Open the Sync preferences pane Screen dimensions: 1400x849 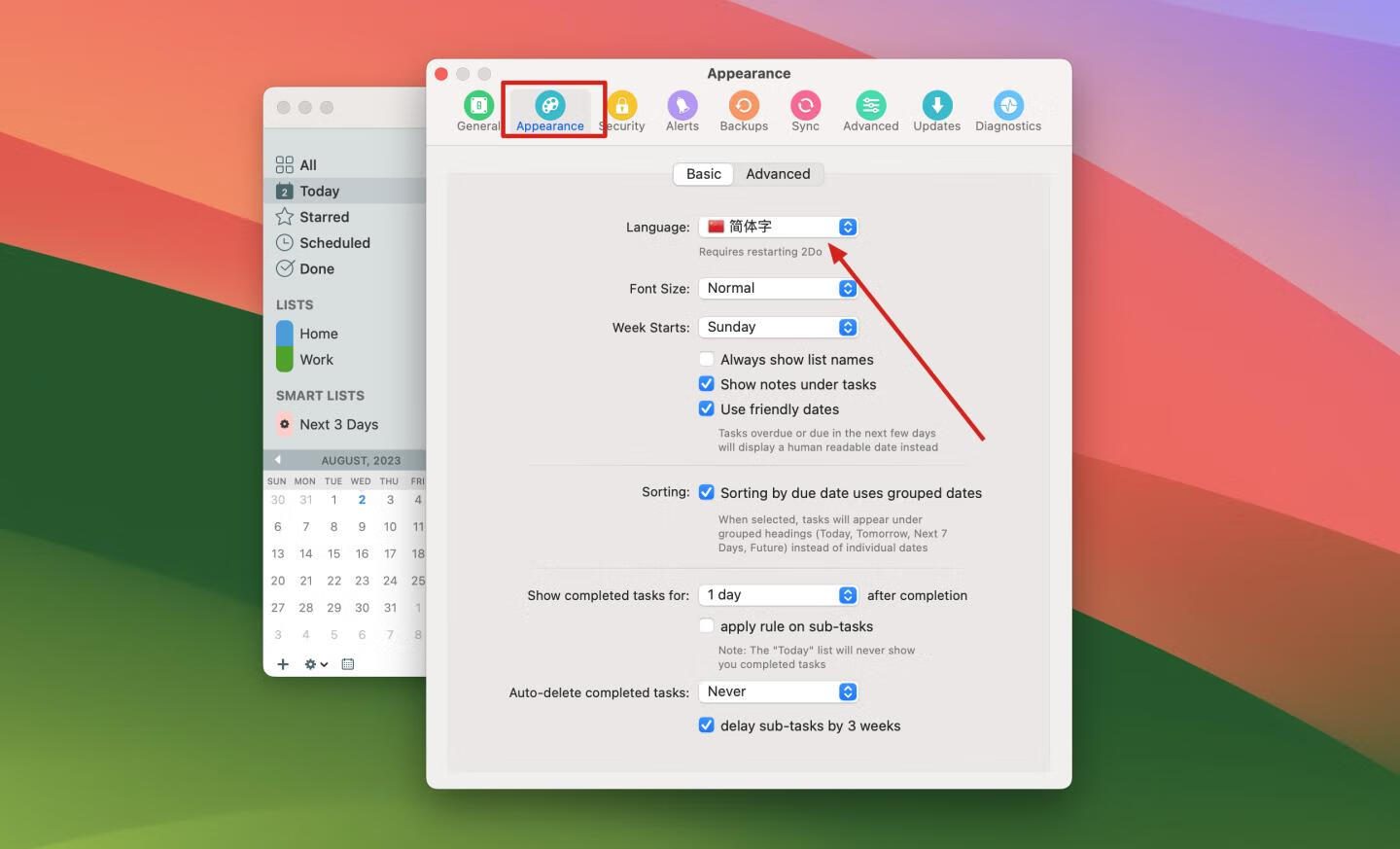tap(805, 111)
